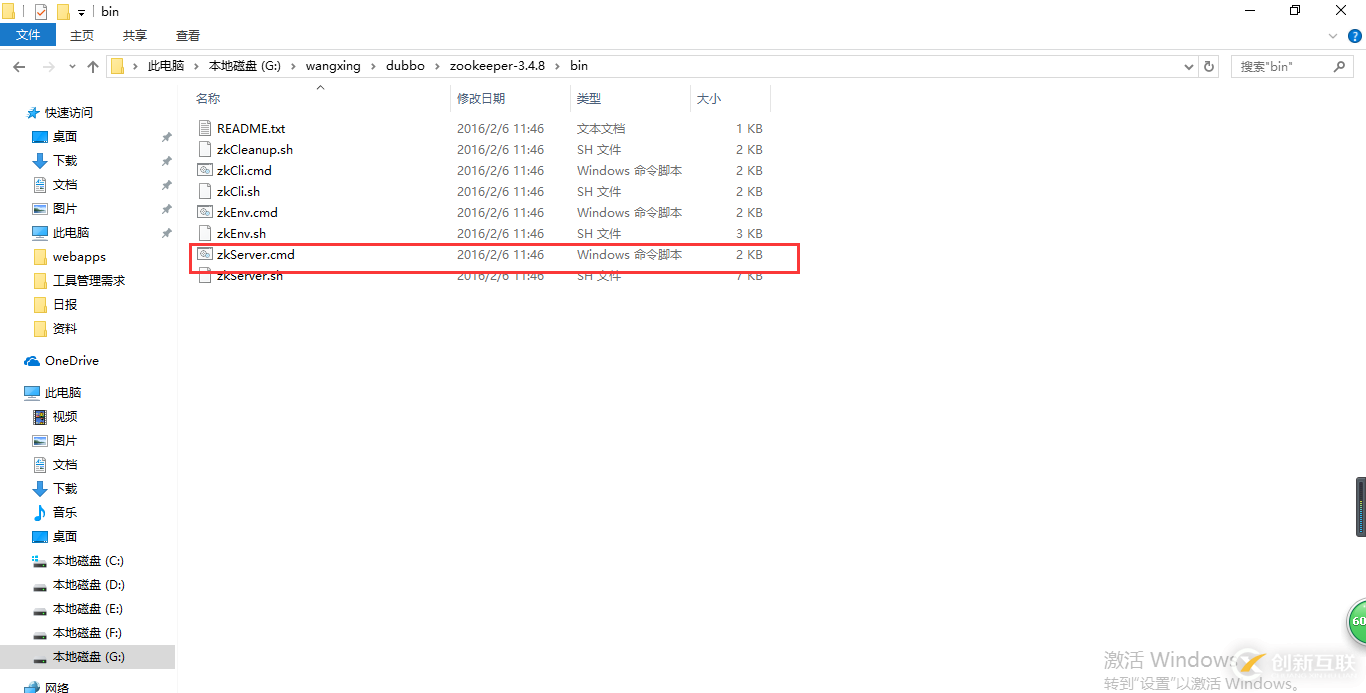This screenshot has width=1366, height=693.
Task: Open 快速访问 in navigation pane
Action: pos(68,113)
